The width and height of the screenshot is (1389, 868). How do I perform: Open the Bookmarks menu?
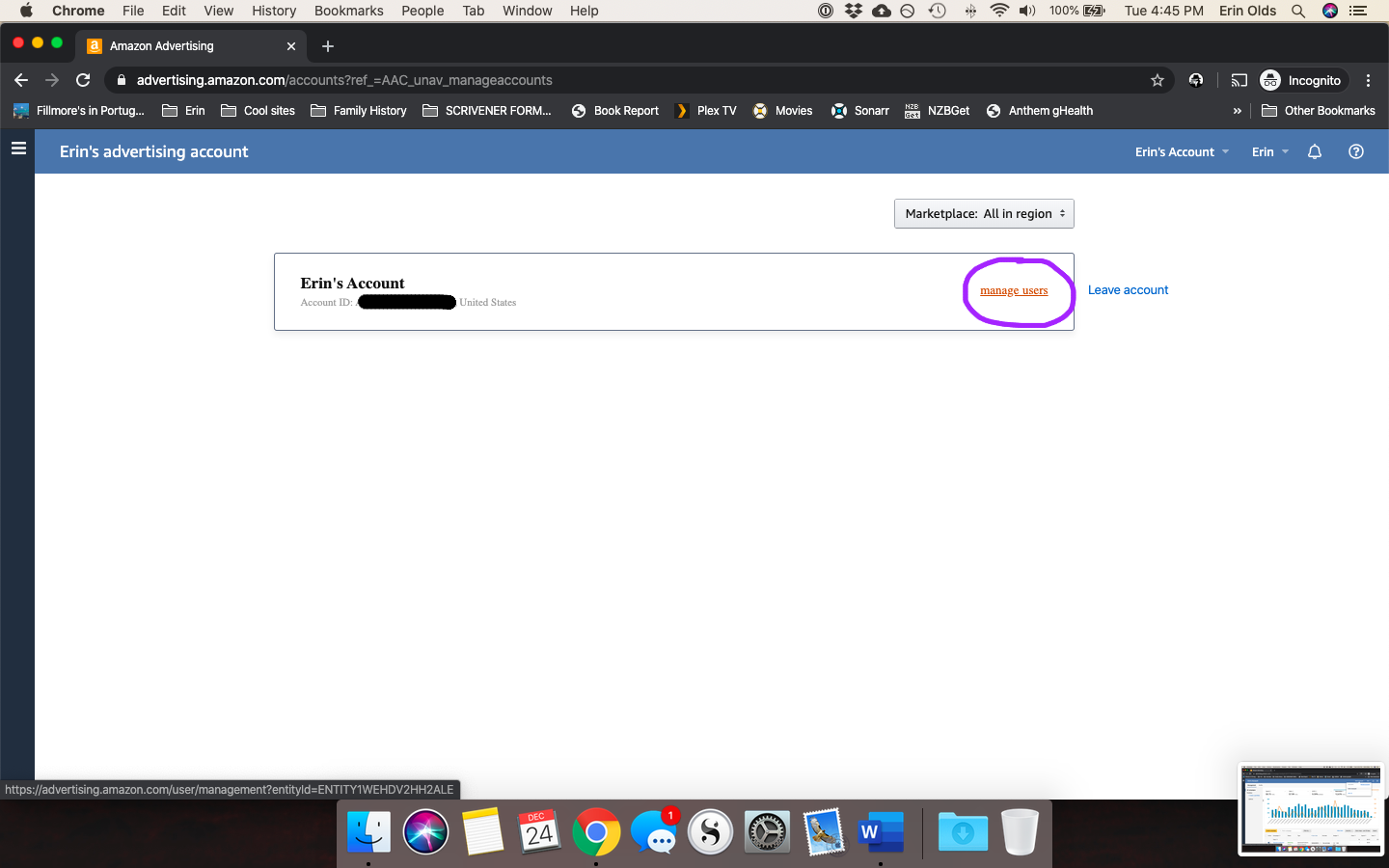click(348, 11)
